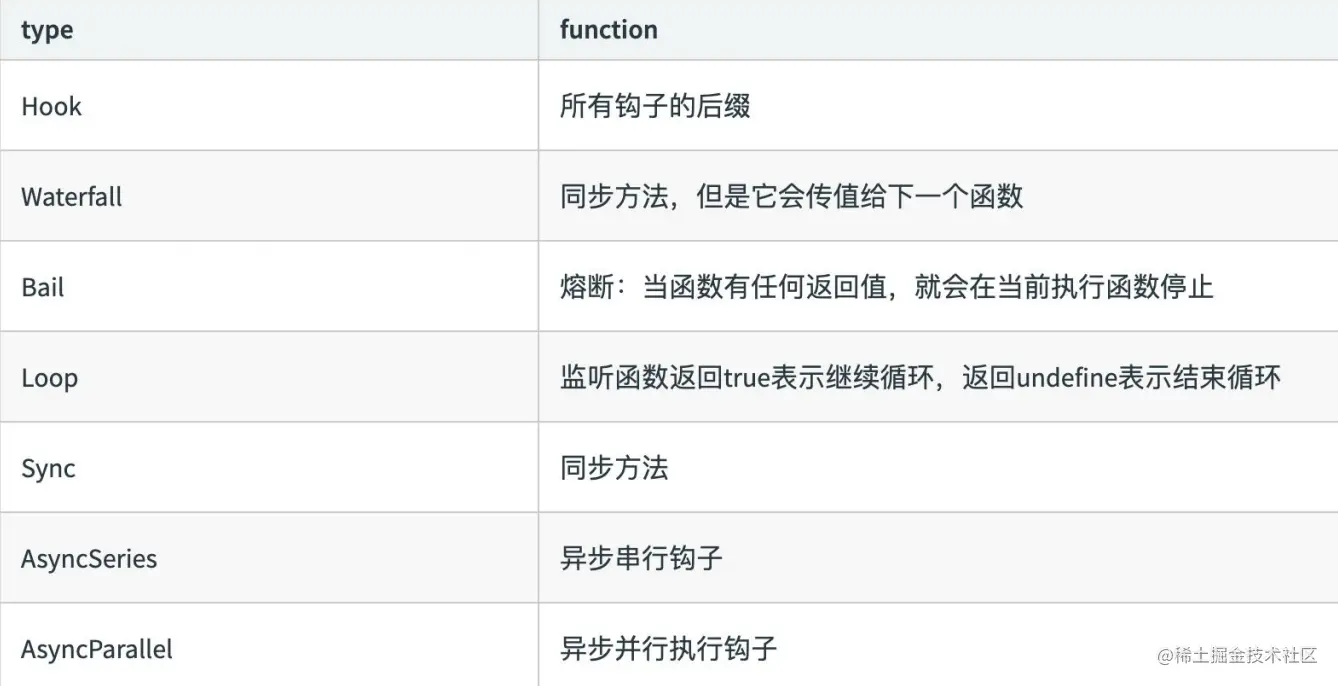Click the 'function' column header

click(608, 30)
